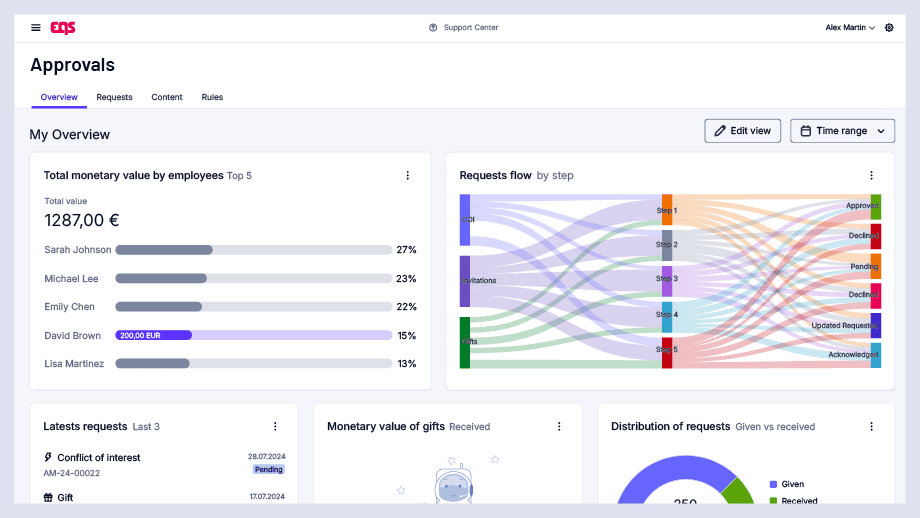Click the EQS logo
This screenshot has width=920, height=518.
63,28
